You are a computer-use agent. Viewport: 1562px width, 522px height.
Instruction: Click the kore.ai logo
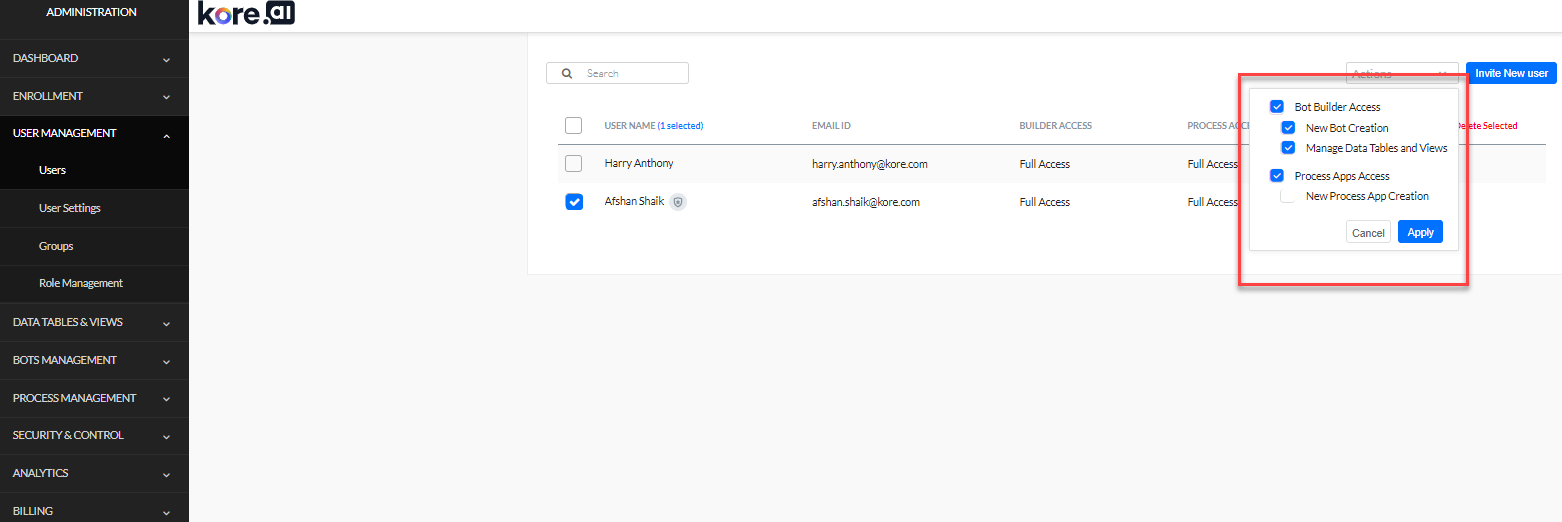click(246, 14)
